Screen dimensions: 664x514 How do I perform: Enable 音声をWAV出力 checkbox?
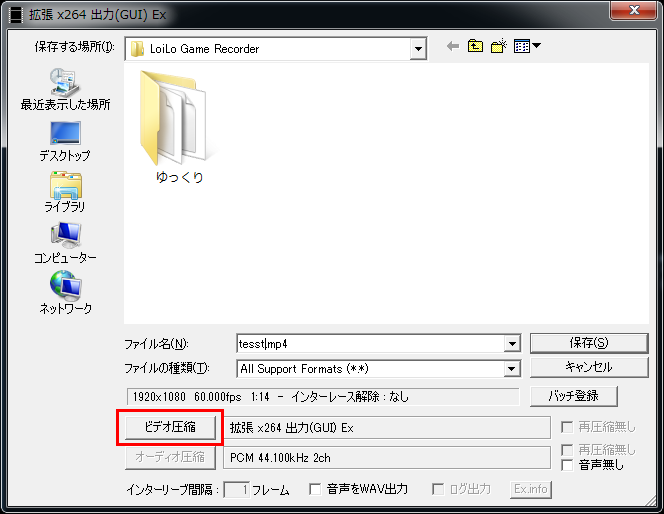(x=315, y=489)
